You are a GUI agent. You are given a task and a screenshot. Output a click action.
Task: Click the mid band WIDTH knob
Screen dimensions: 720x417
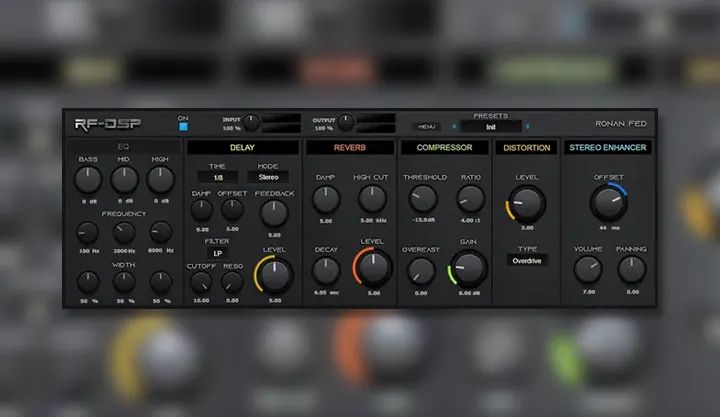[124, 282]
